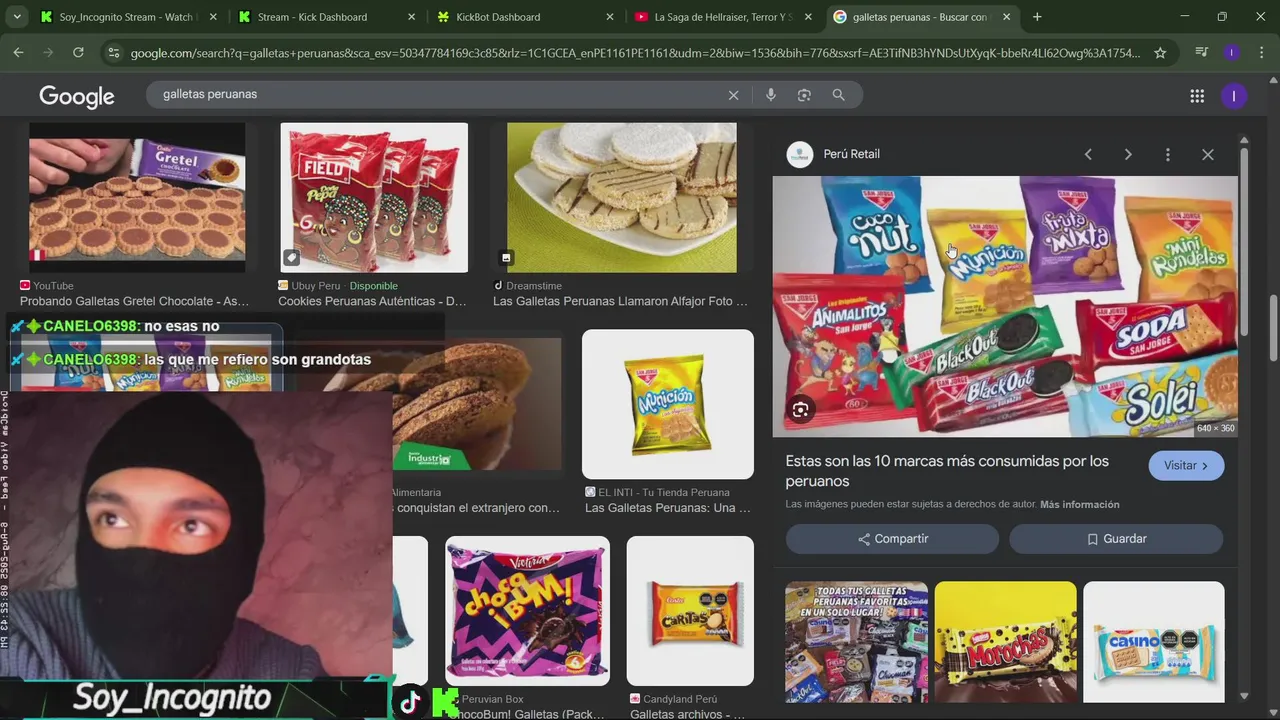The height and width of the screenshot is (720, 1280).
Task: Click the Caritas cookie thumbnail
Action: [x=690, y=611]
